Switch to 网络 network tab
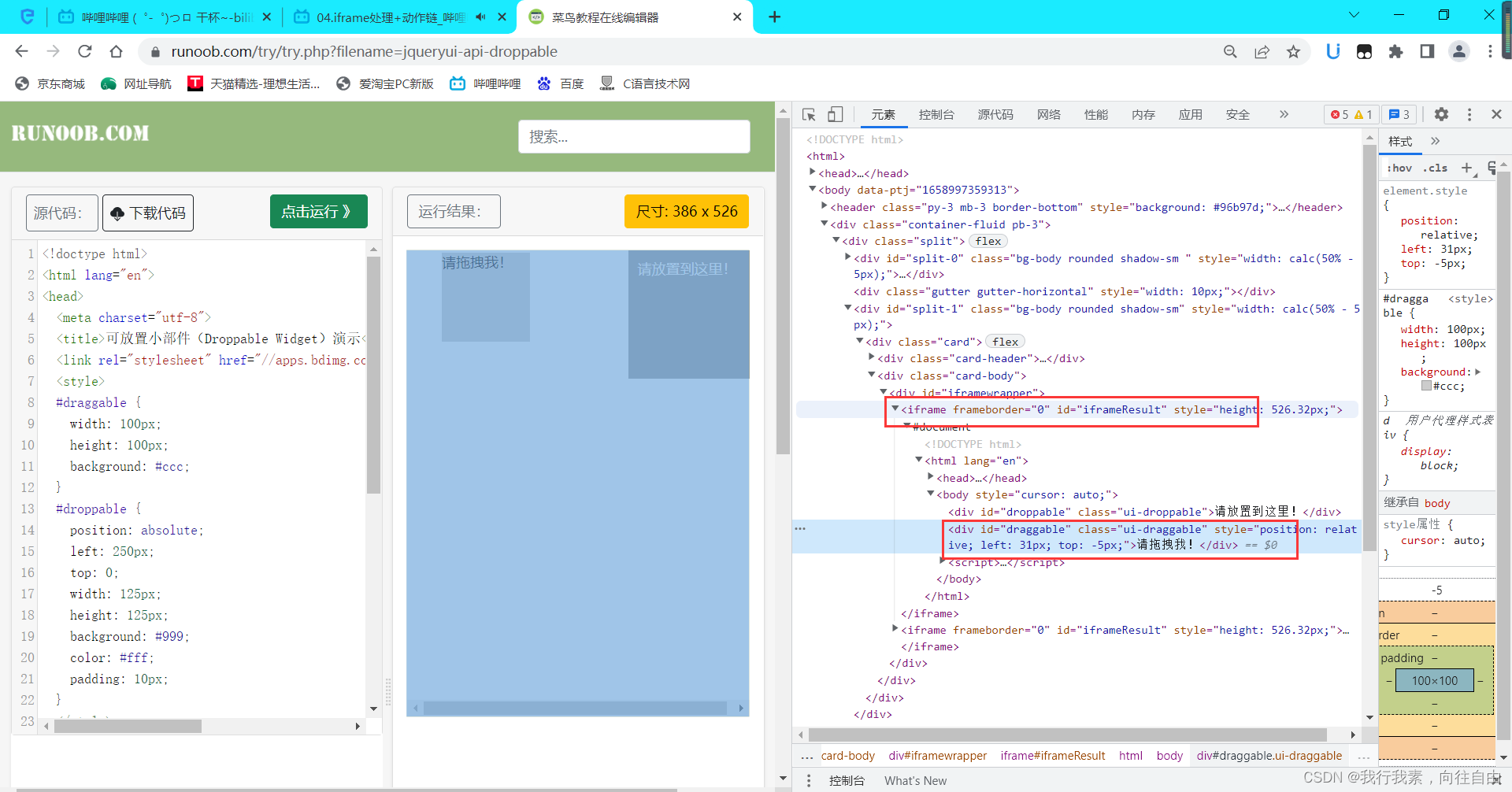 1049,114
